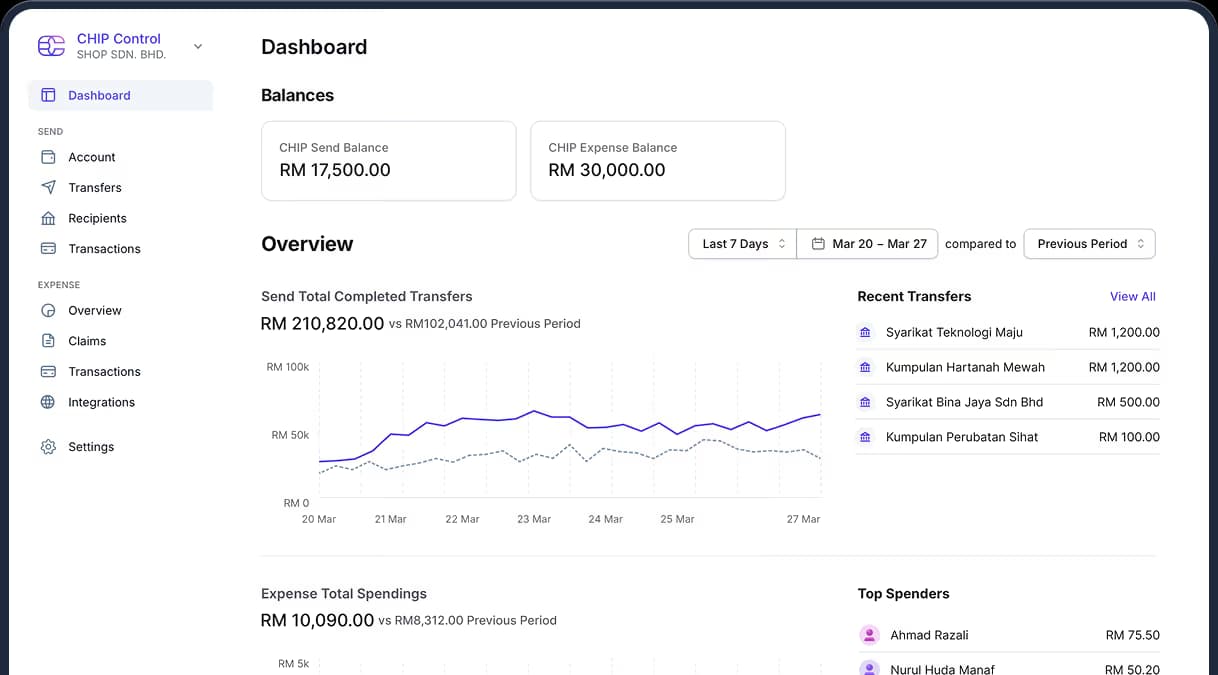The image size is (1218, 675).
Task: Click View All recent transfers link
Action: (1133, 296)
